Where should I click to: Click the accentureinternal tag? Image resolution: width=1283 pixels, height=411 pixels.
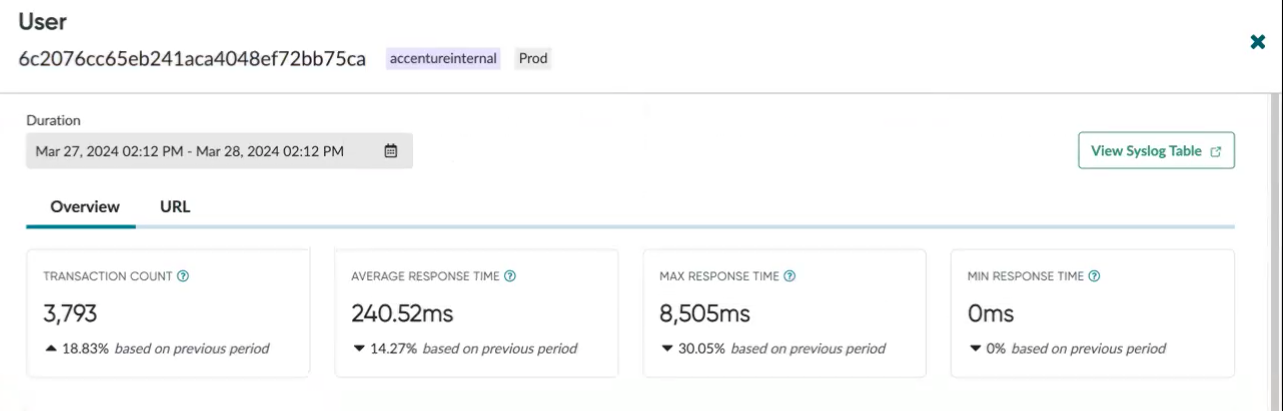click(x=444, y=58)
